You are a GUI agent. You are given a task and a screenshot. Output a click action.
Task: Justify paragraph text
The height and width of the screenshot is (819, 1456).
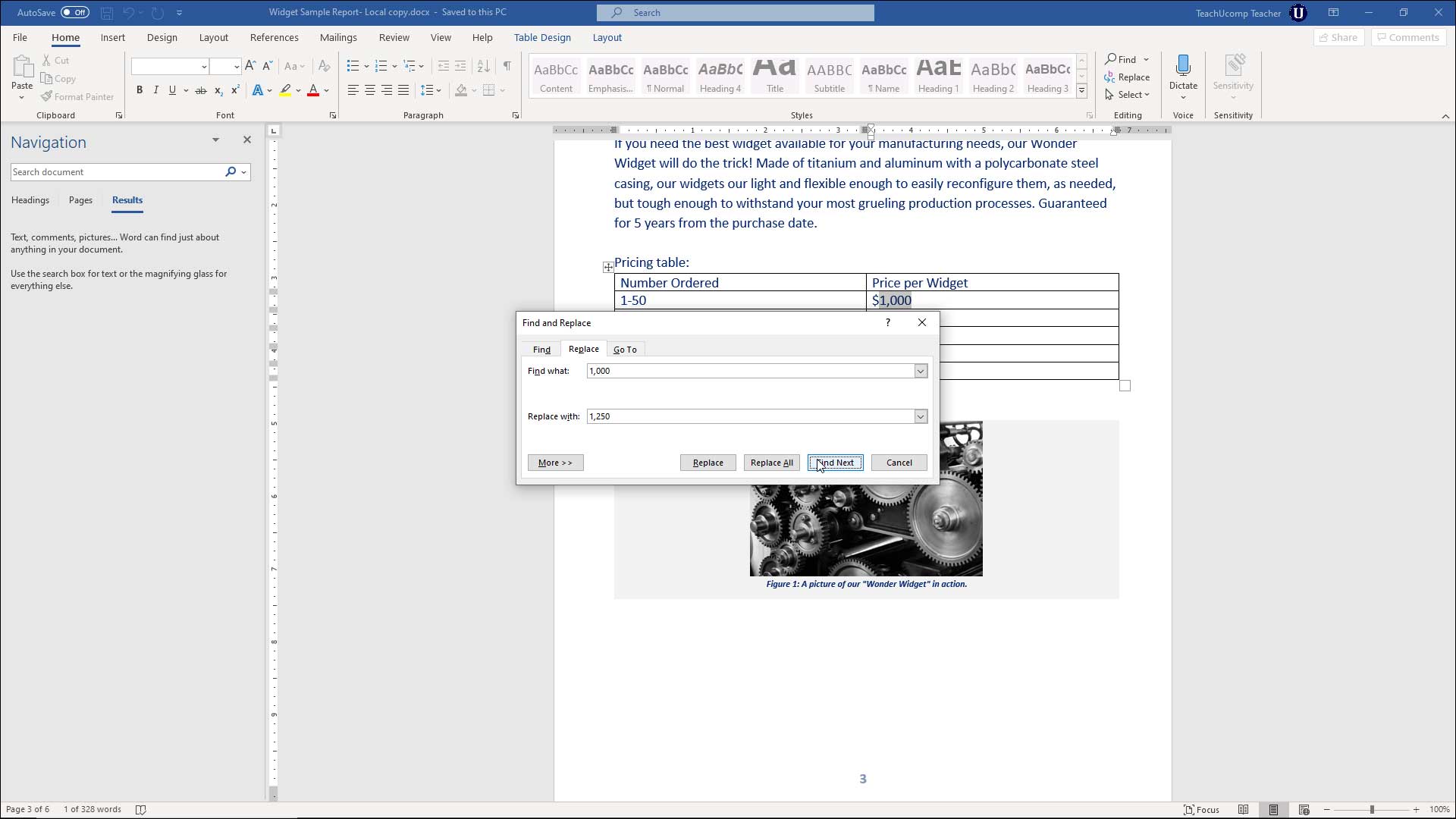tap(403, 90)
